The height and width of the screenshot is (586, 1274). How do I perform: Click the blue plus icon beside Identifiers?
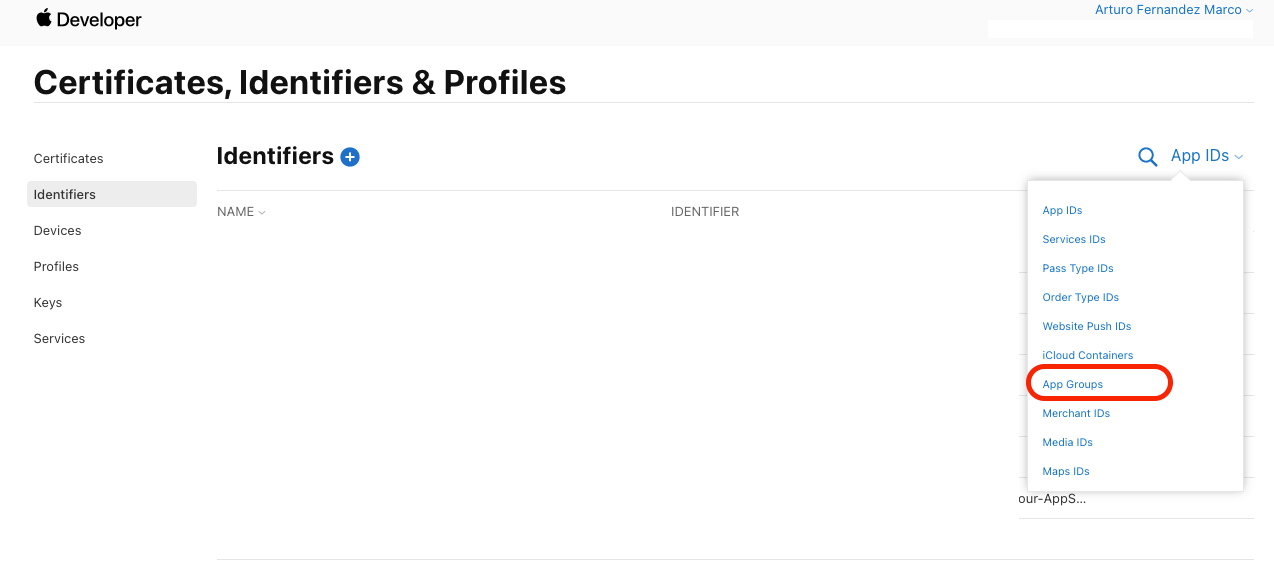coord(350,157)
